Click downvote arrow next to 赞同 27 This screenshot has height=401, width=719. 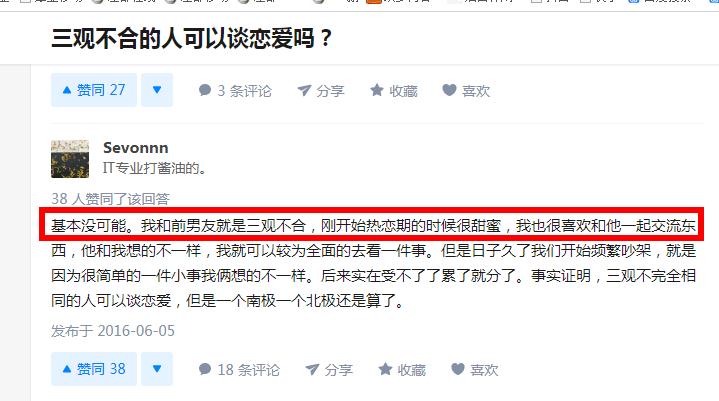157,90
